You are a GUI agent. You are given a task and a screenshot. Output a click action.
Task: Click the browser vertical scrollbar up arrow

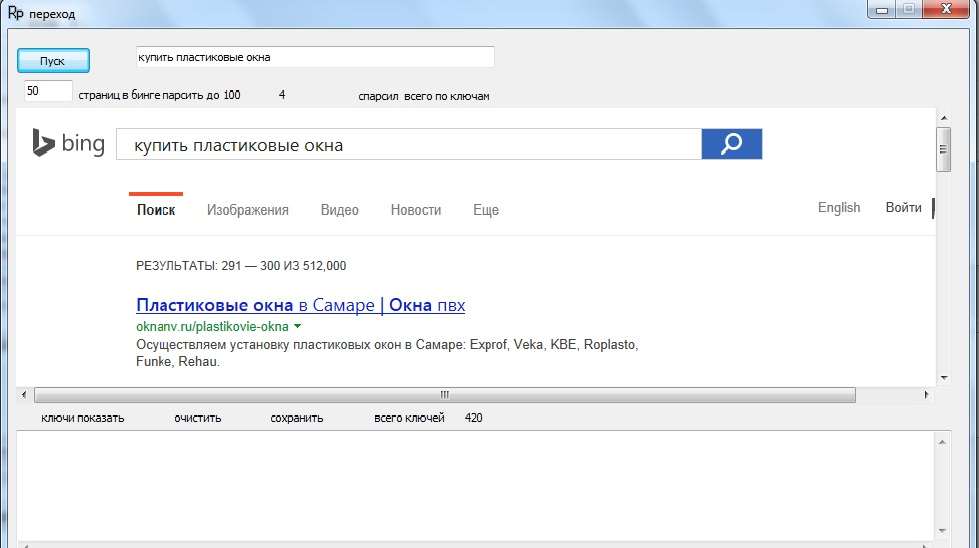click(944, 117)
